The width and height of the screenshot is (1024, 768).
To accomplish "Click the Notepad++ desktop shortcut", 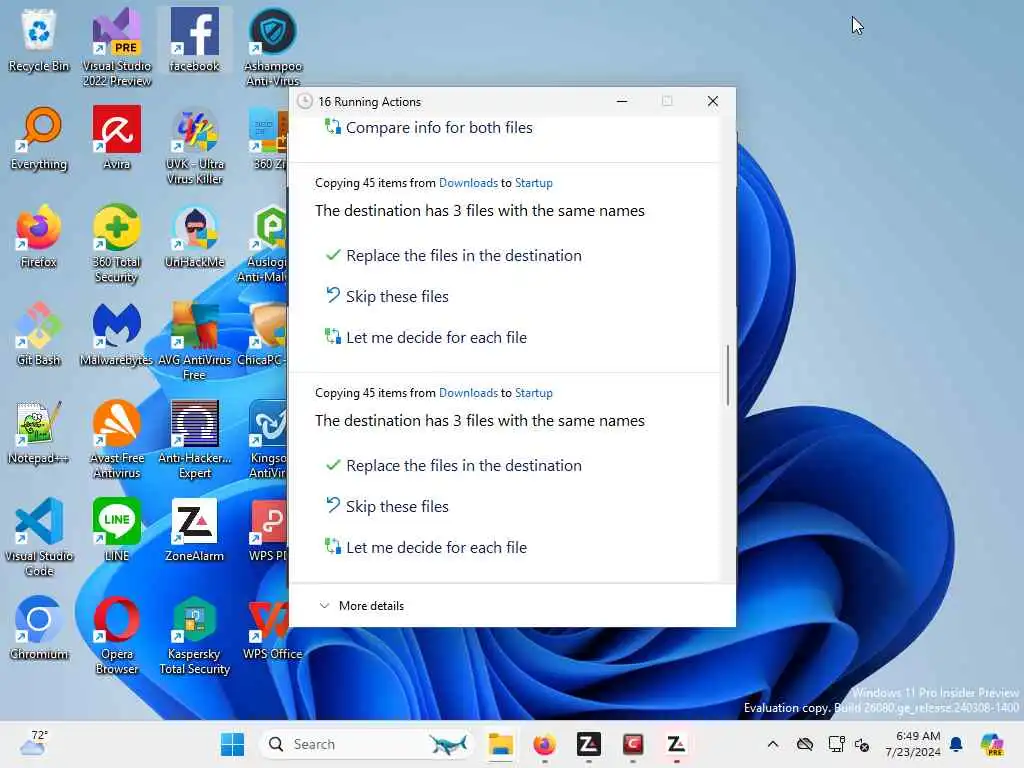I will 39,433.
